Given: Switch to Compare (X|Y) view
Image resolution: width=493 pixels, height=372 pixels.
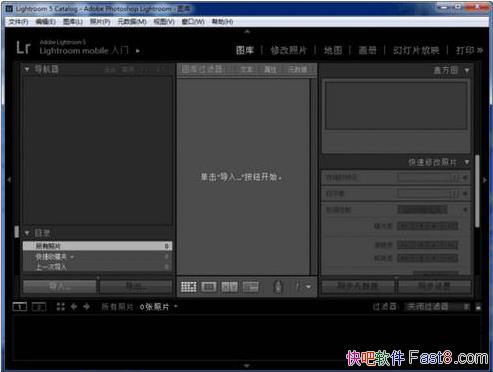Looking at the screenshot, I should 230,287.
